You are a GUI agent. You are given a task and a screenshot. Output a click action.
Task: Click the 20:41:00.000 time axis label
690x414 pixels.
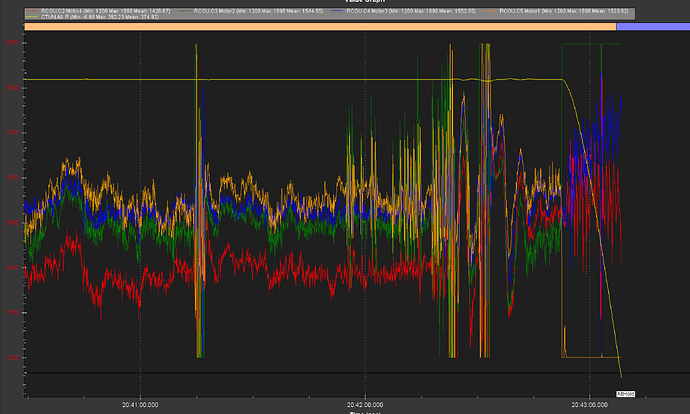click(x=141, y=404)
